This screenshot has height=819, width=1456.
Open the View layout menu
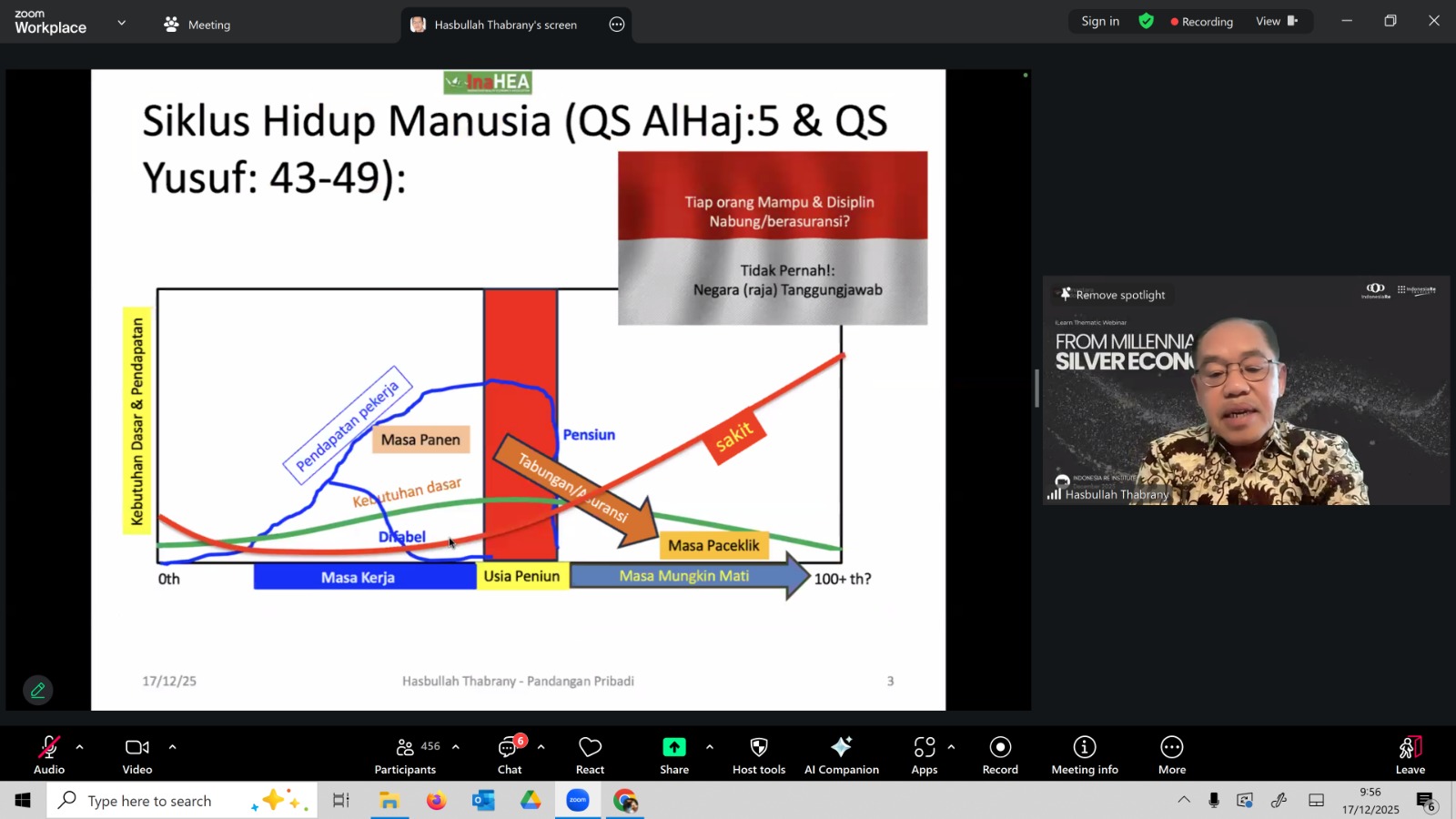[x=1276, y=22]
